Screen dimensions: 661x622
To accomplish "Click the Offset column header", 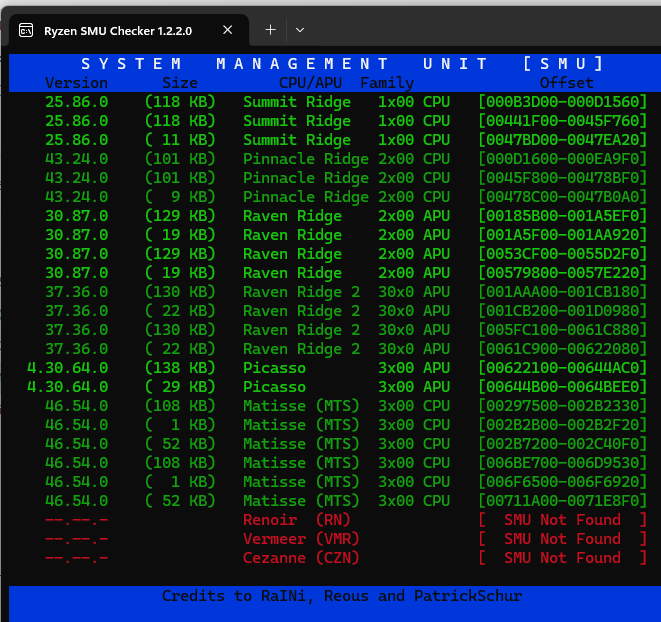I will coord(566,83).
